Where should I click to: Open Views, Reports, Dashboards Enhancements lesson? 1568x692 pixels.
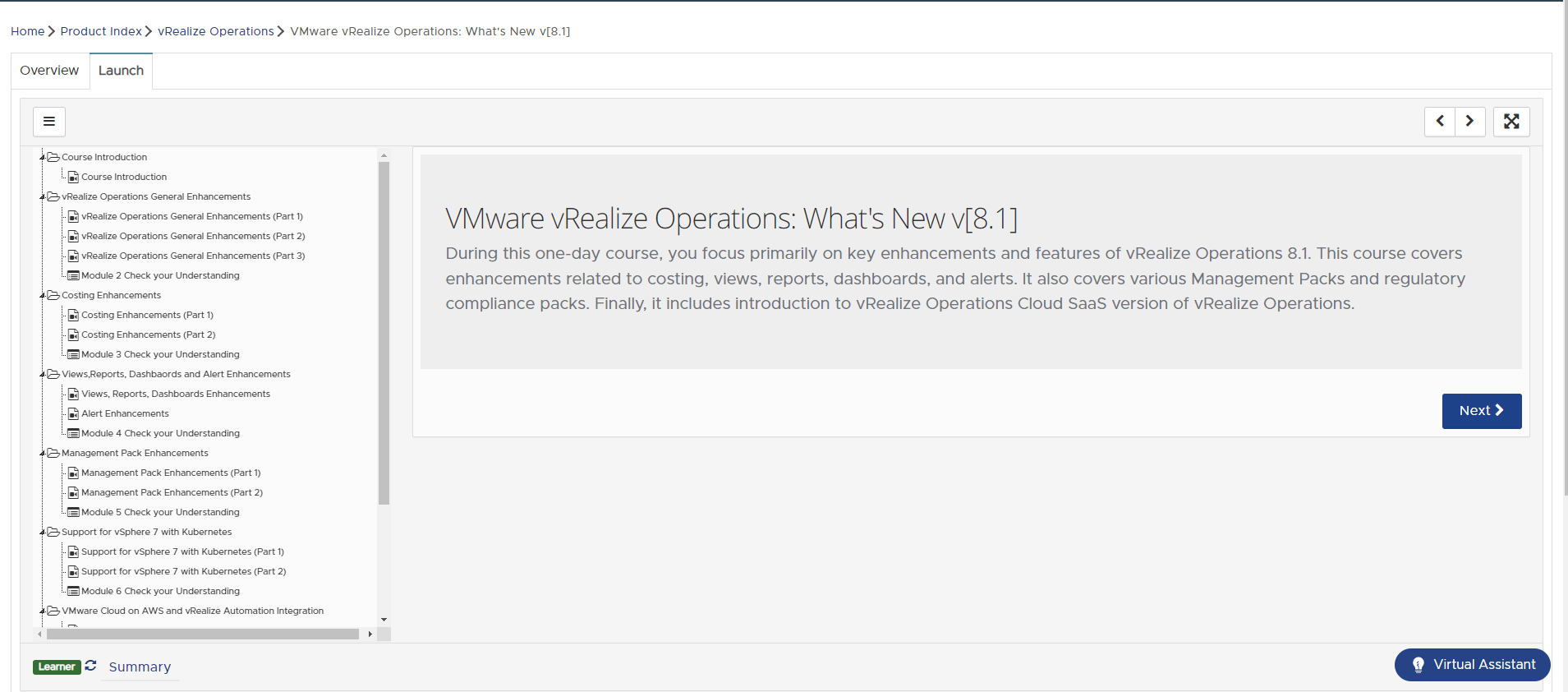(176, 394)
